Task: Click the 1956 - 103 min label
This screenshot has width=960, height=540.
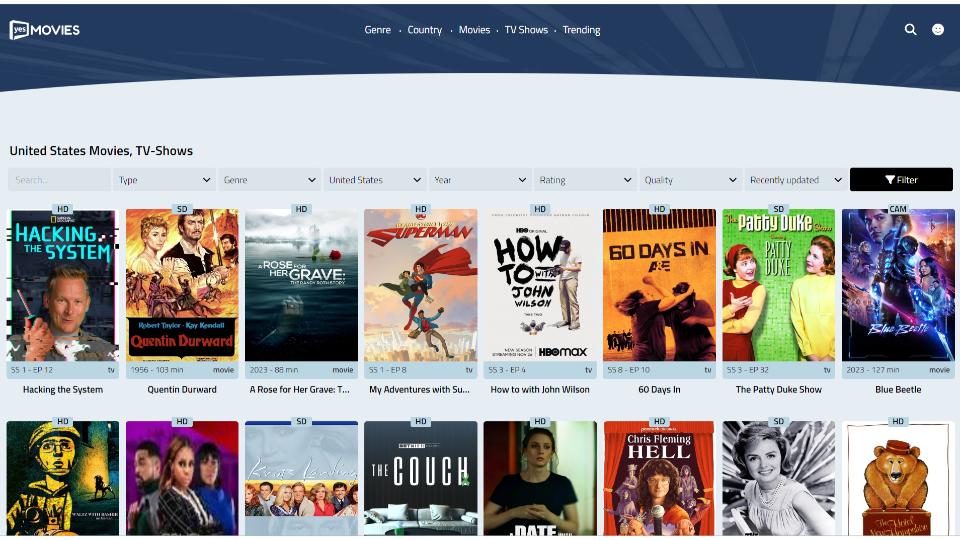Action: pyautogui.click(x=157, y=370)
